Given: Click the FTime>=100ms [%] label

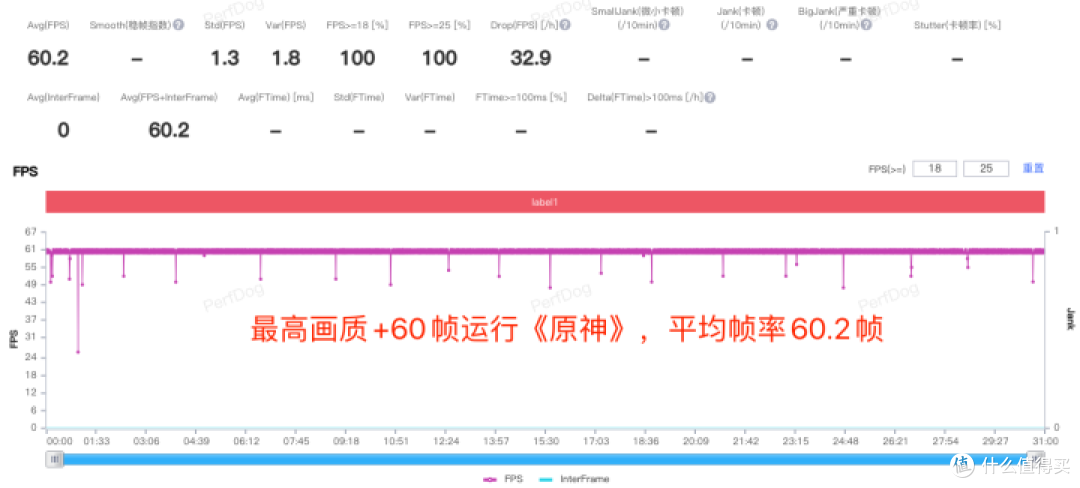Looking at the screenshot, I should 521,98.
